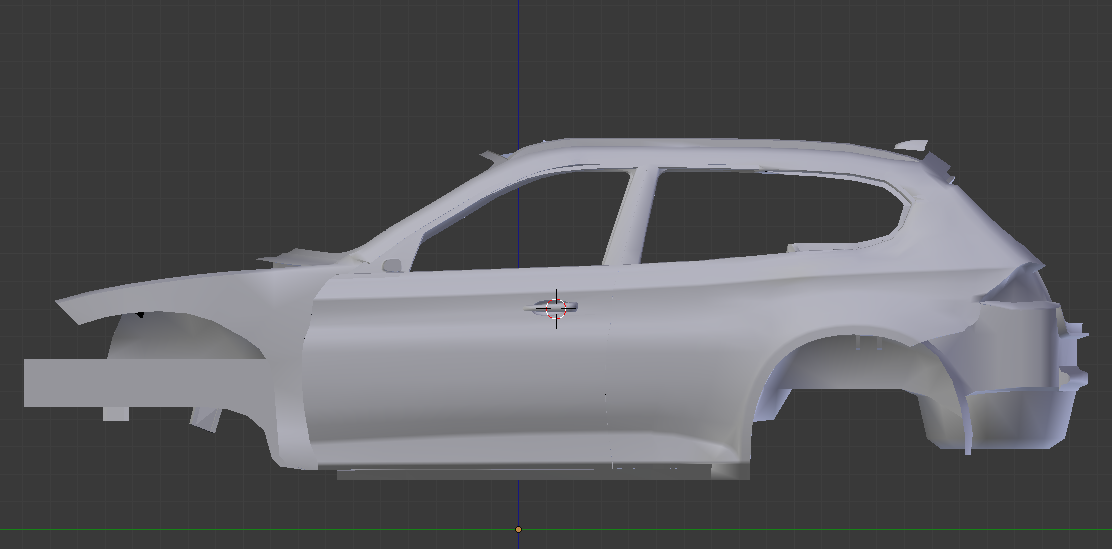
Task: Click the 3D cursor crosshair on the door
Action: pos(556,309)
